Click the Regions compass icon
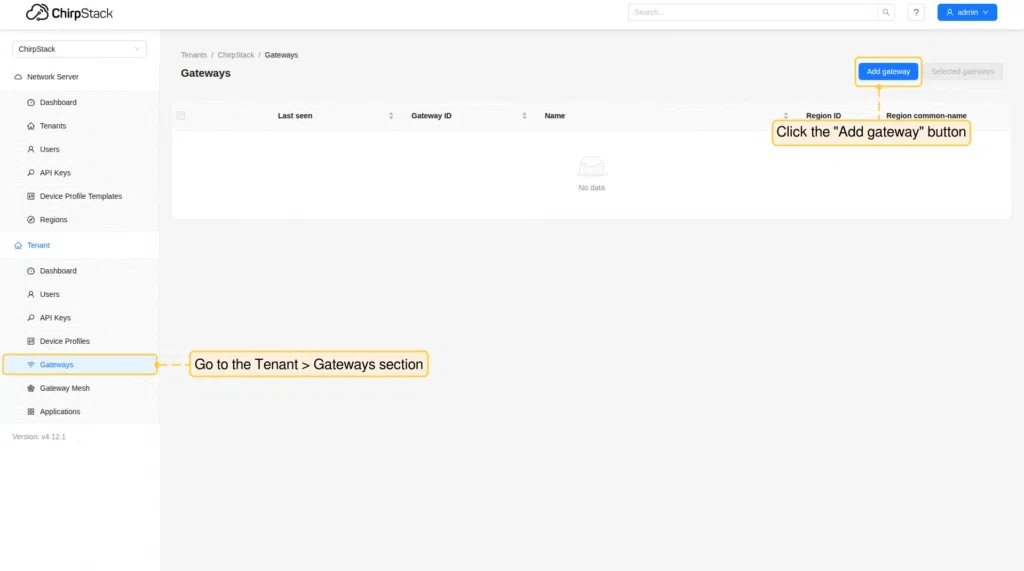This screenshot has height=571, width=1024. pyautogui.click(x=31, y=220)
